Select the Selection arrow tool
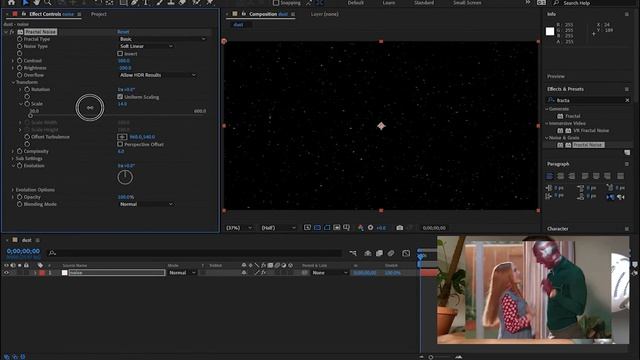 click(25, 2)
